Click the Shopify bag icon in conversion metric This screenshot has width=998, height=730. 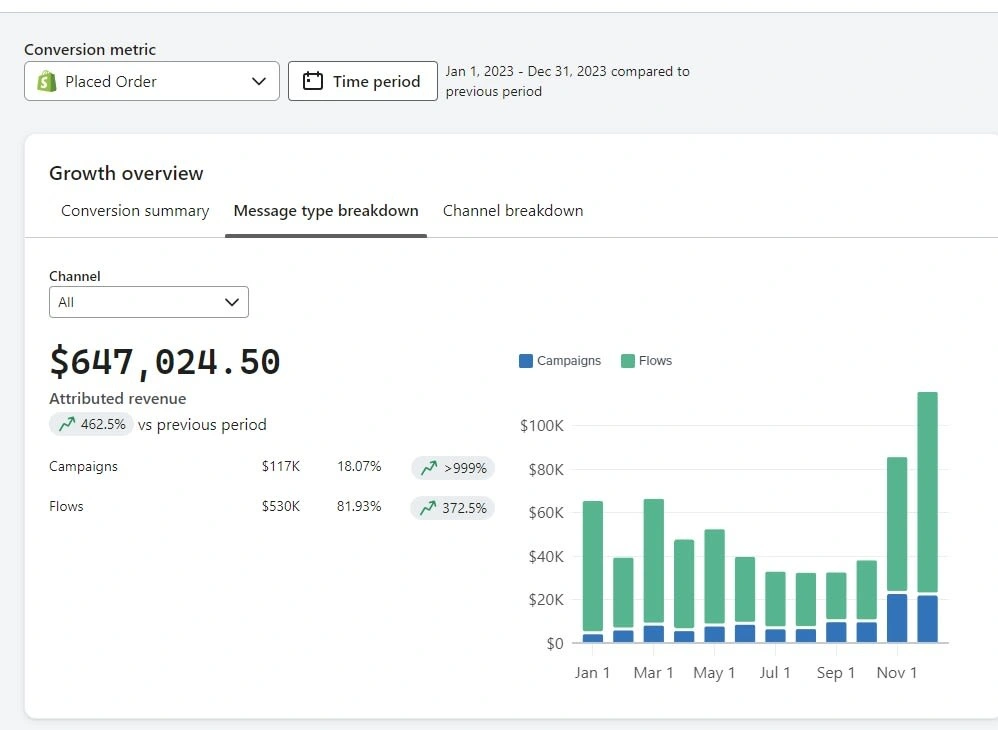pyautogui.click(x=47, y=82)
